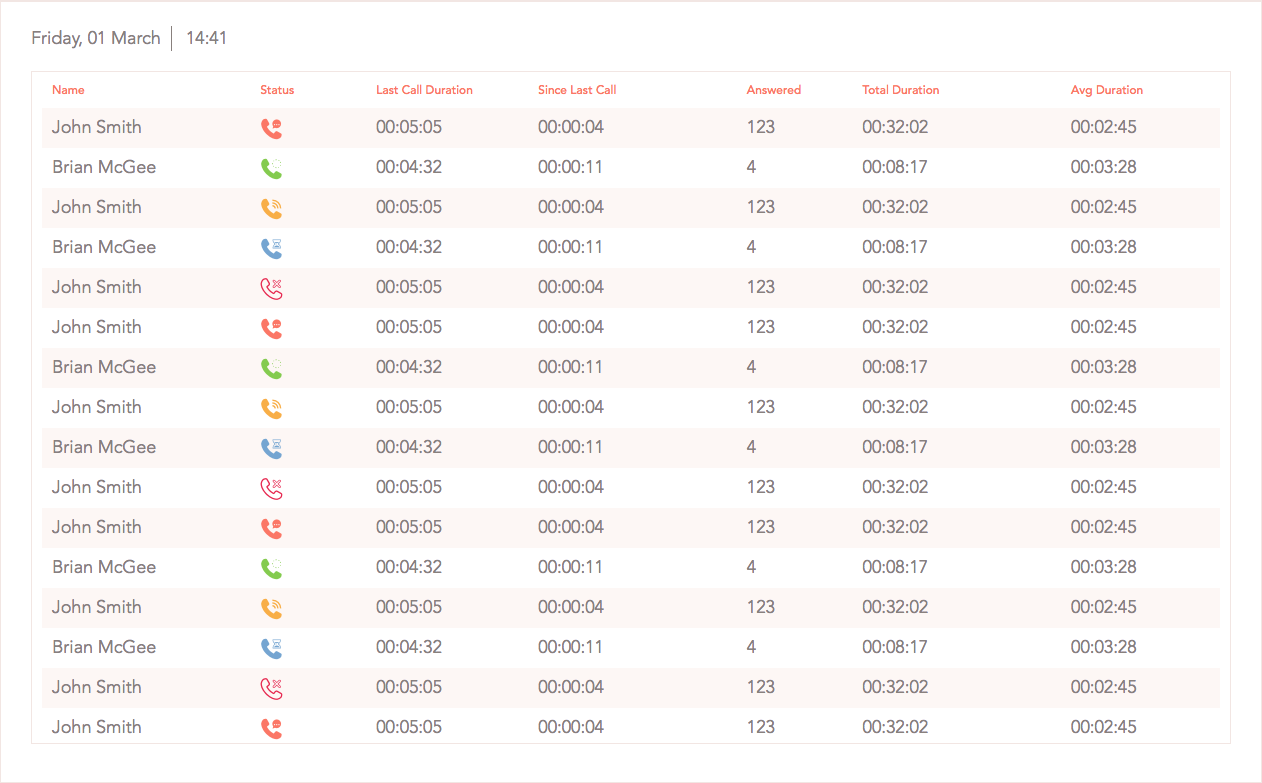Click '00:00:04' since last call in row 10
Image resolution: width=1262 pixels, height=783 pixels.
[x=571, y=487]
